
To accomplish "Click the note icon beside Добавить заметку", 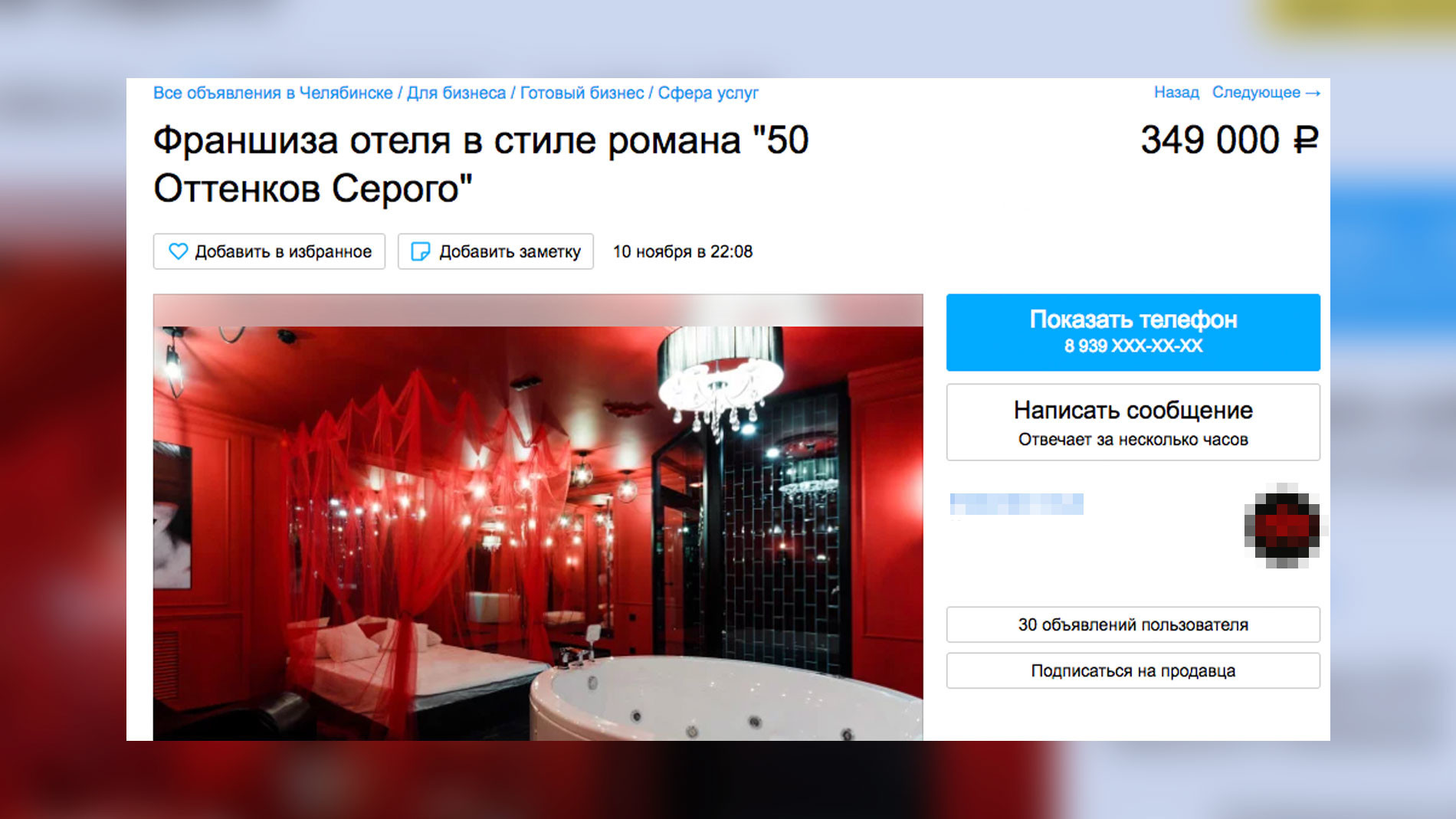I will coord(421,251).
